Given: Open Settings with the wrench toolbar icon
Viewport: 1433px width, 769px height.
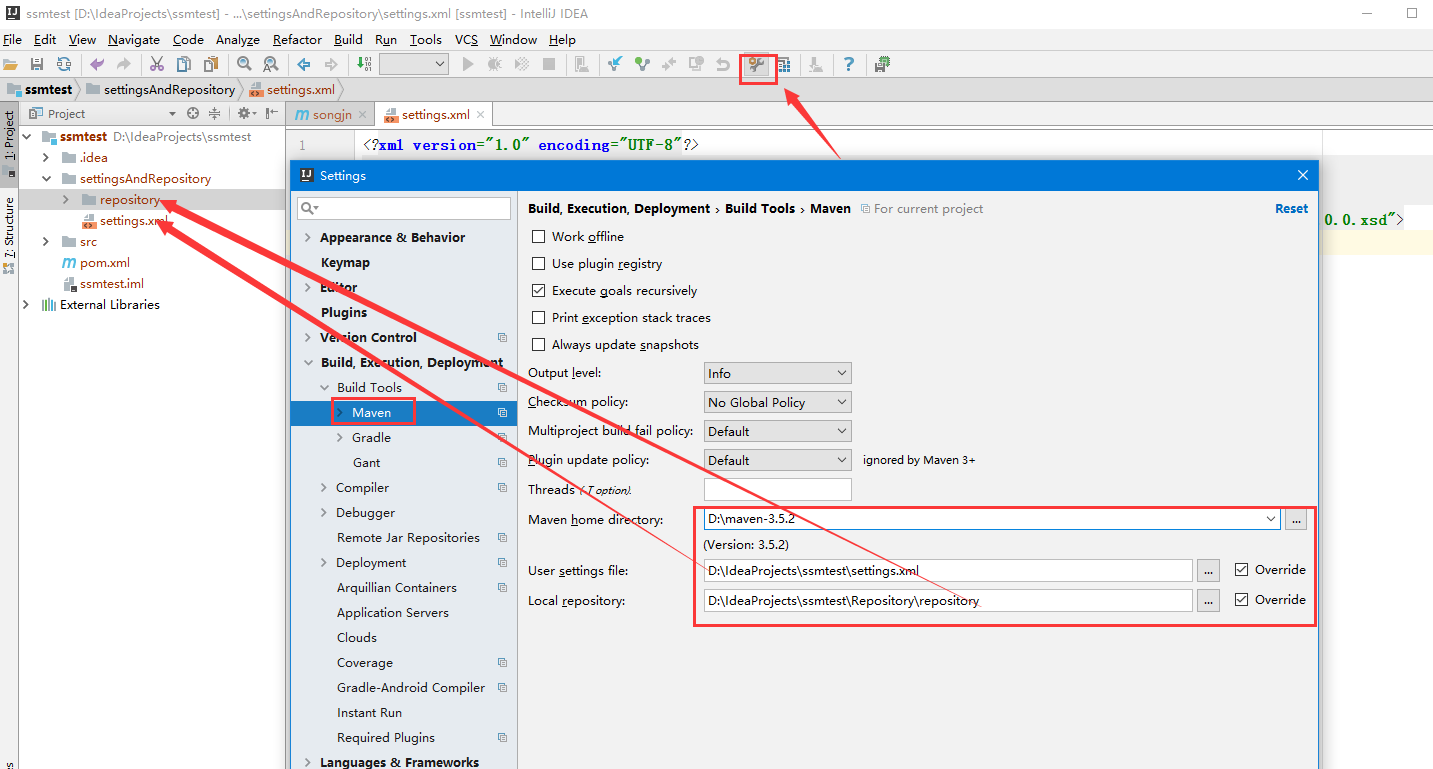Looking at the screenshot, I should (757, 65).
